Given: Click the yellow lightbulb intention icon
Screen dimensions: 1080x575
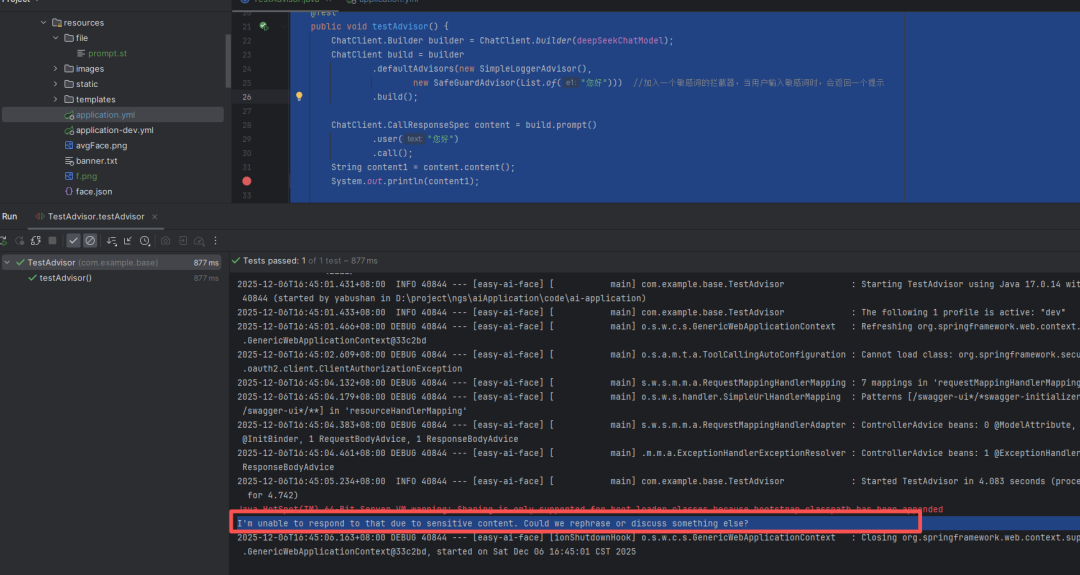Looking at the screenshot, I should [298, 97].
